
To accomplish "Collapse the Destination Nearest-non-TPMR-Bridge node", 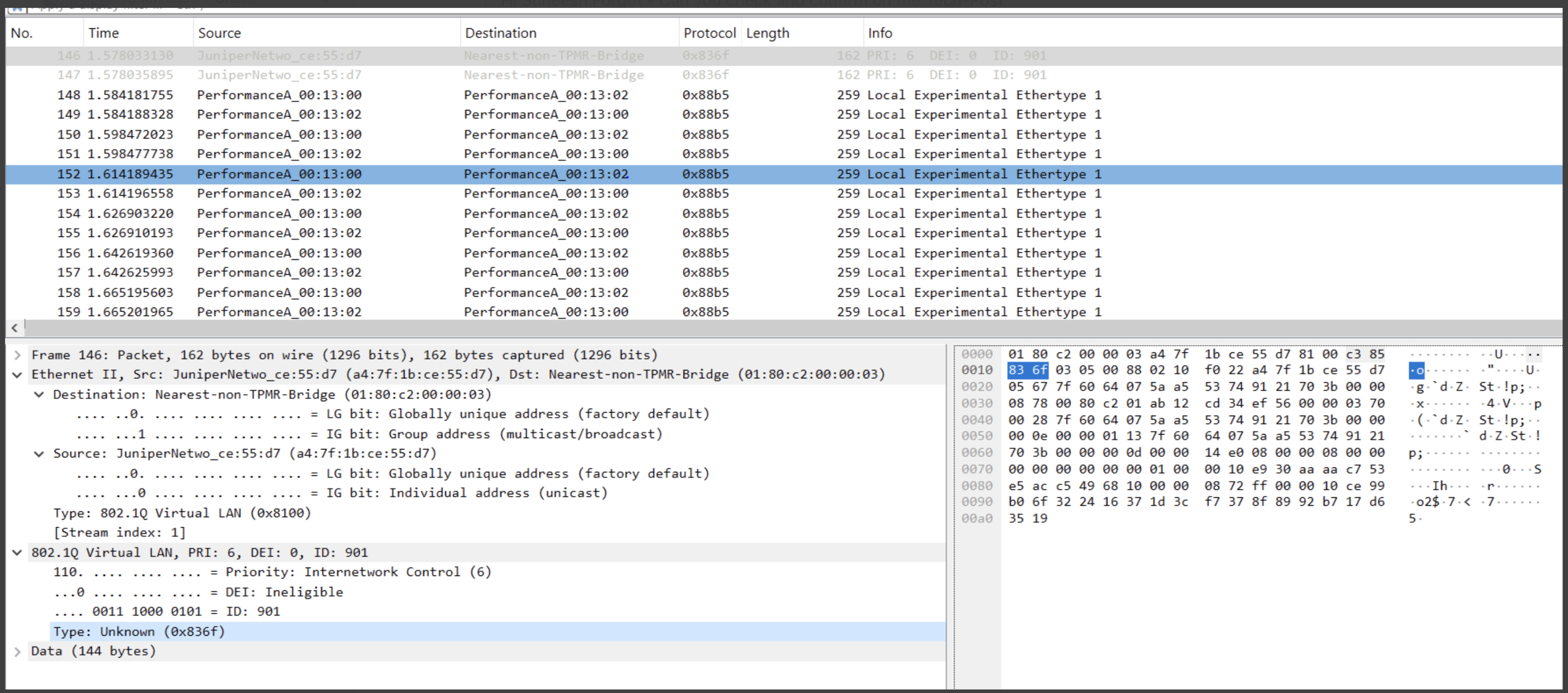I will [39, 394].
